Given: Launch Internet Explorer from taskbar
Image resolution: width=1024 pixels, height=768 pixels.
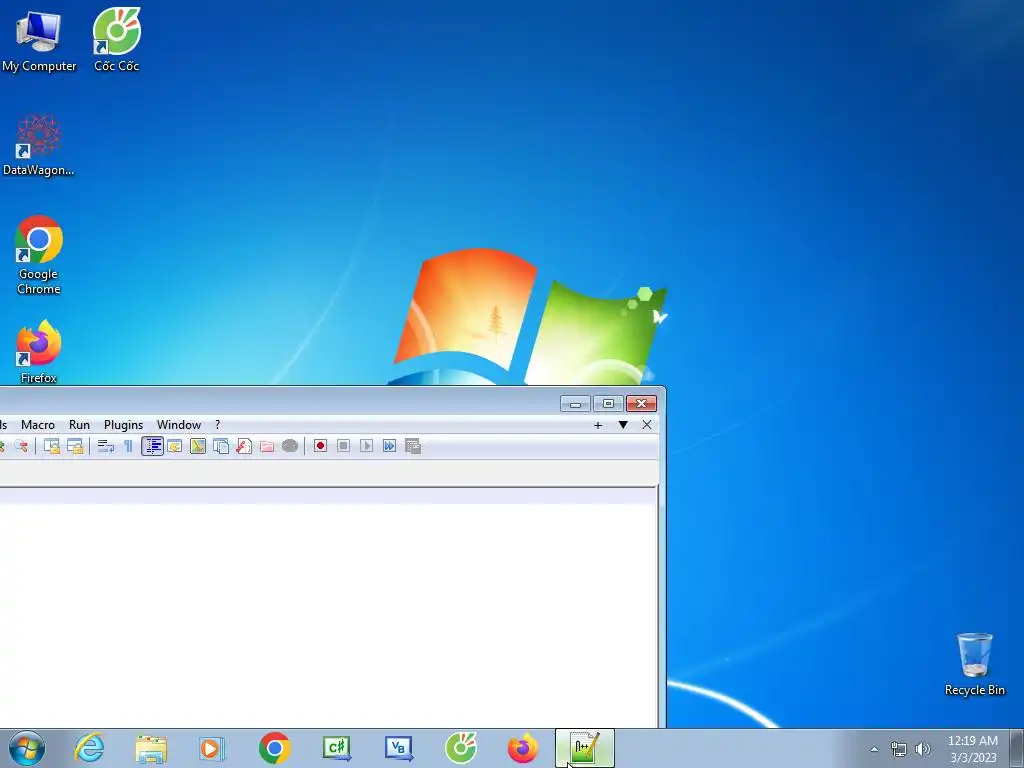Looking at the screenshot, I should tap(89, 748).
